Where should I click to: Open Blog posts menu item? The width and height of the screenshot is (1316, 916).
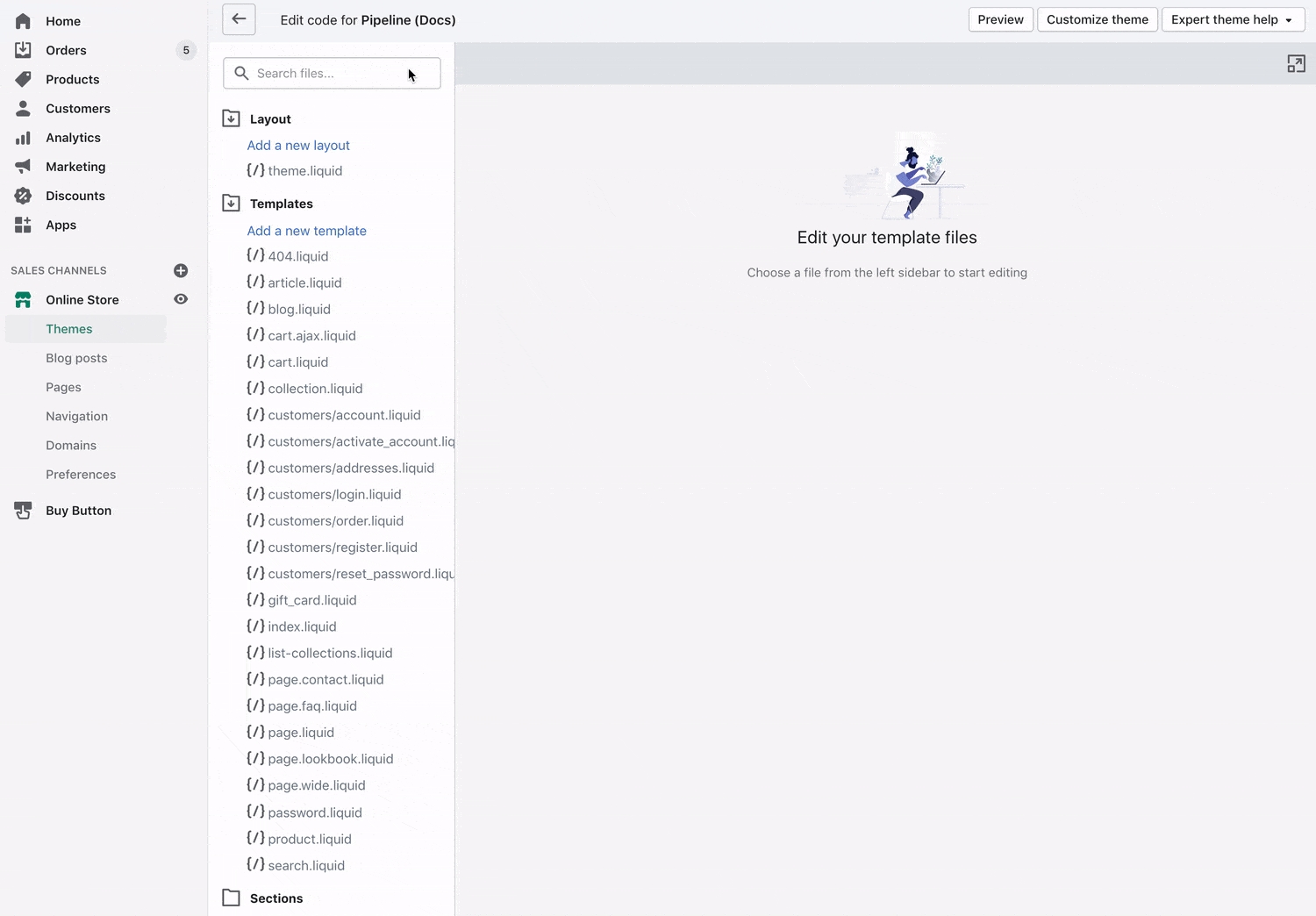76,358
